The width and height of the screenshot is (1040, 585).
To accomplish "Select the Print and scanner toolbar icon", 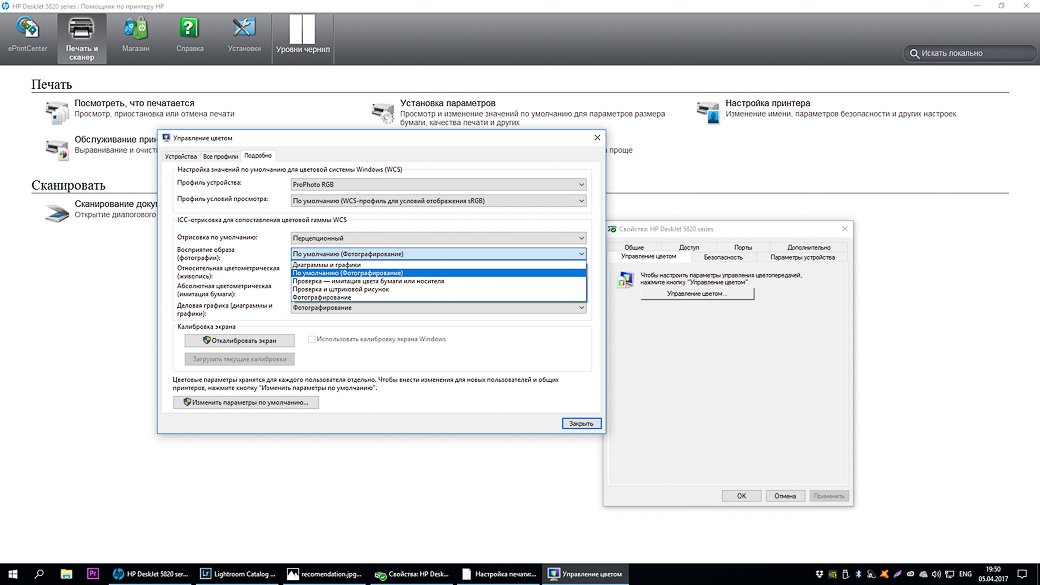I will [82, 38].
